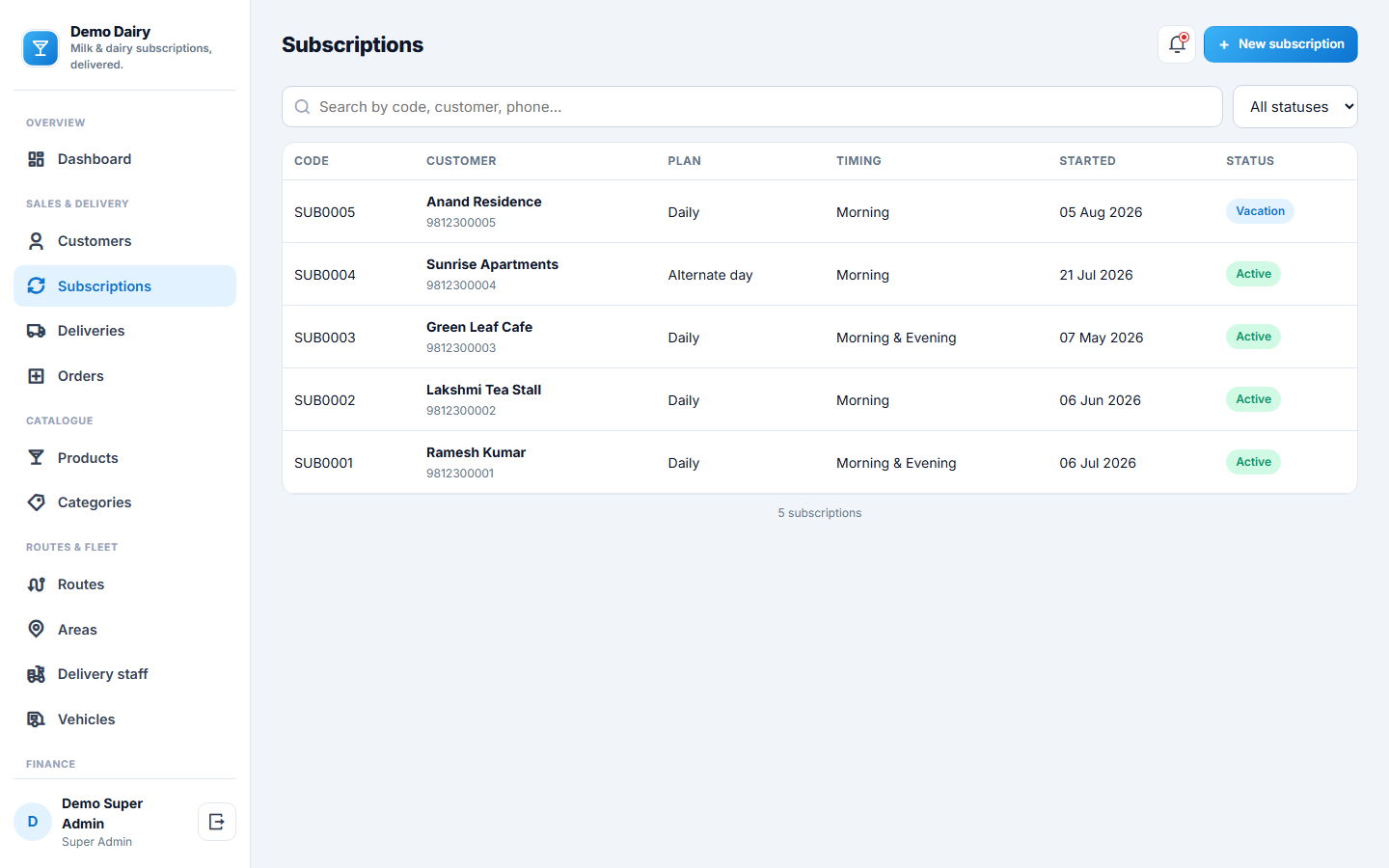The width and height of the screenshot is (1389, 868).
Task: Click the Routes path icon
Action: pos(37,584)
